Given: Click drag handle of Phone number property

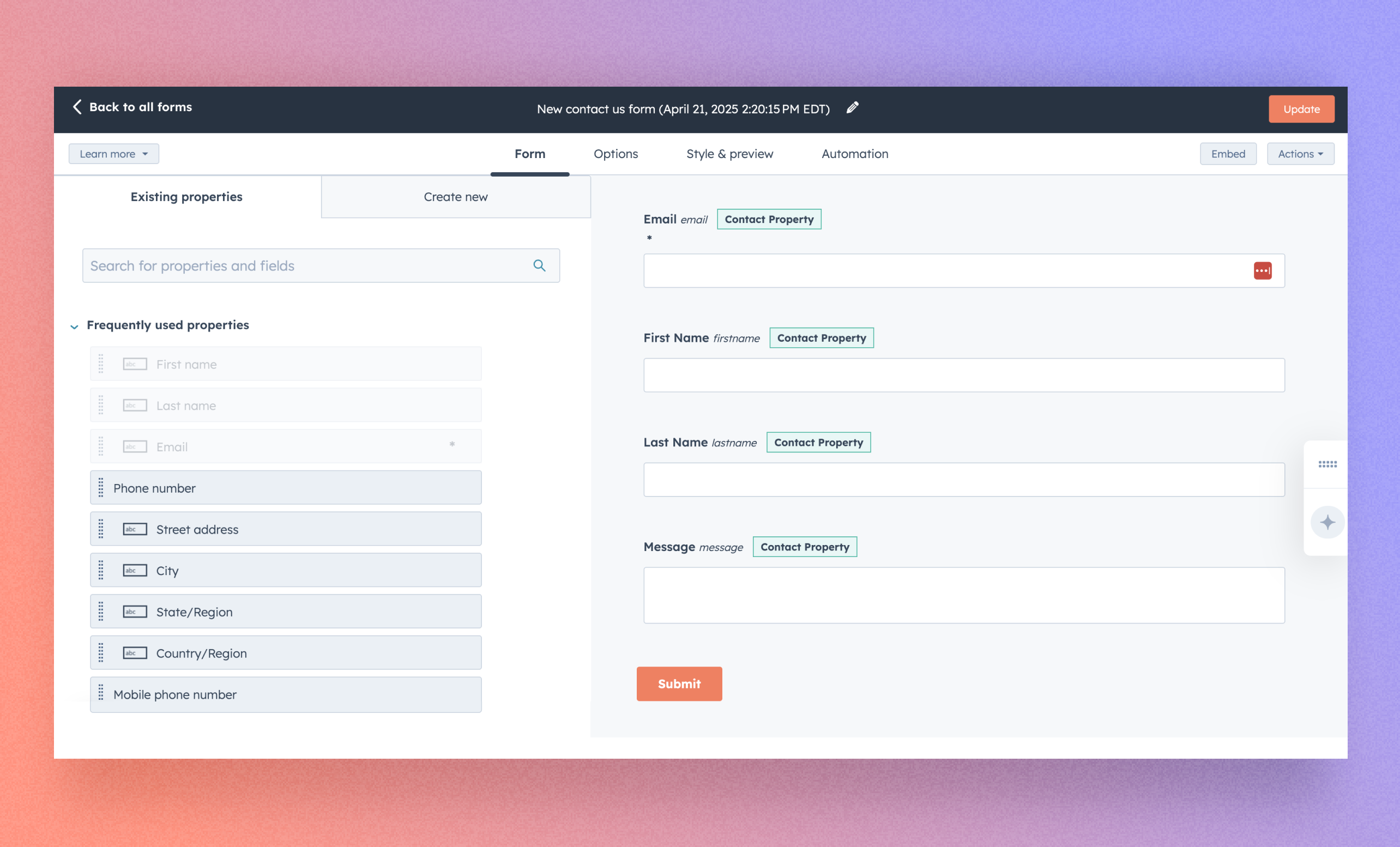Looking at the screenshot, I should [101, 487].
